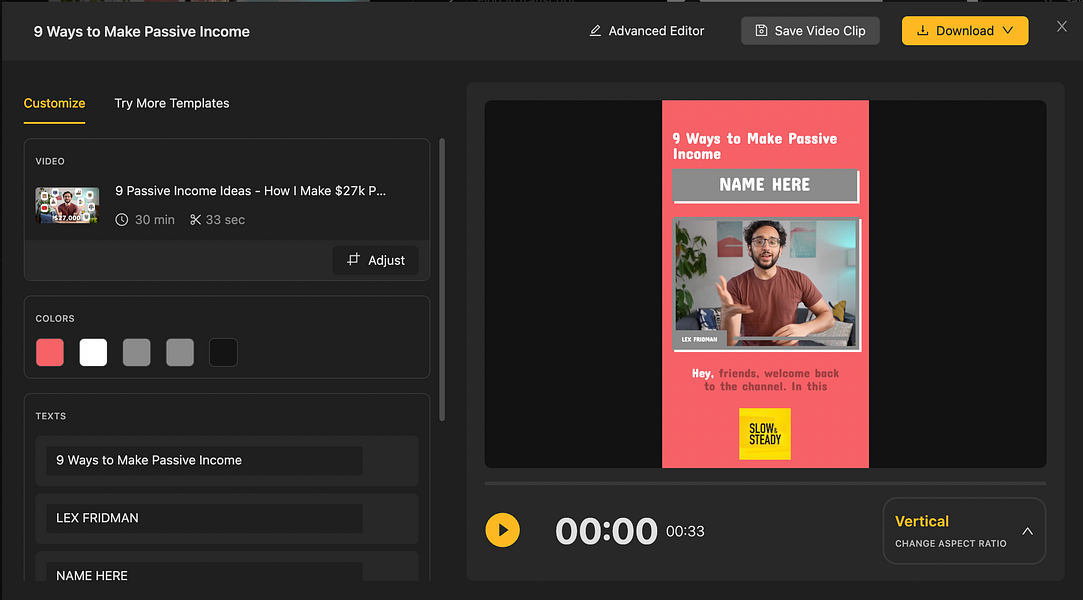Open the Download dropdown menu

pyautogui.click(x=965, y=31)
